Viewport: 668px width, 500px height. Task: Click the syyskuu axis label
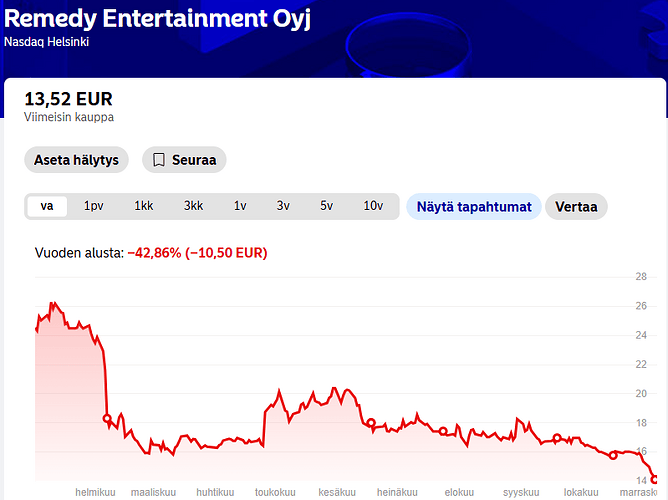[521, 492]
